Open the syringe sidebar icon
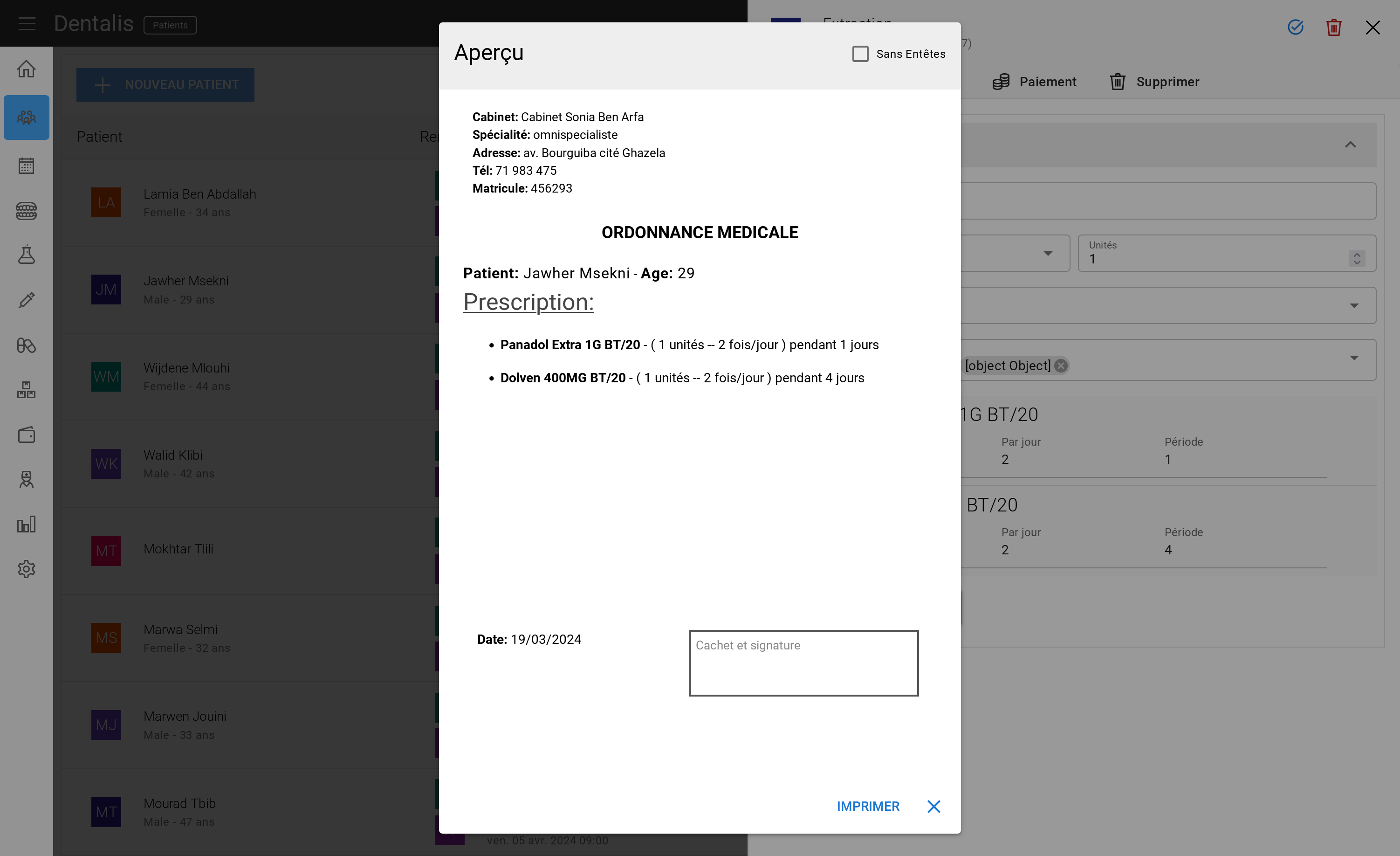The image size is (1400, 856). point(26,300)
